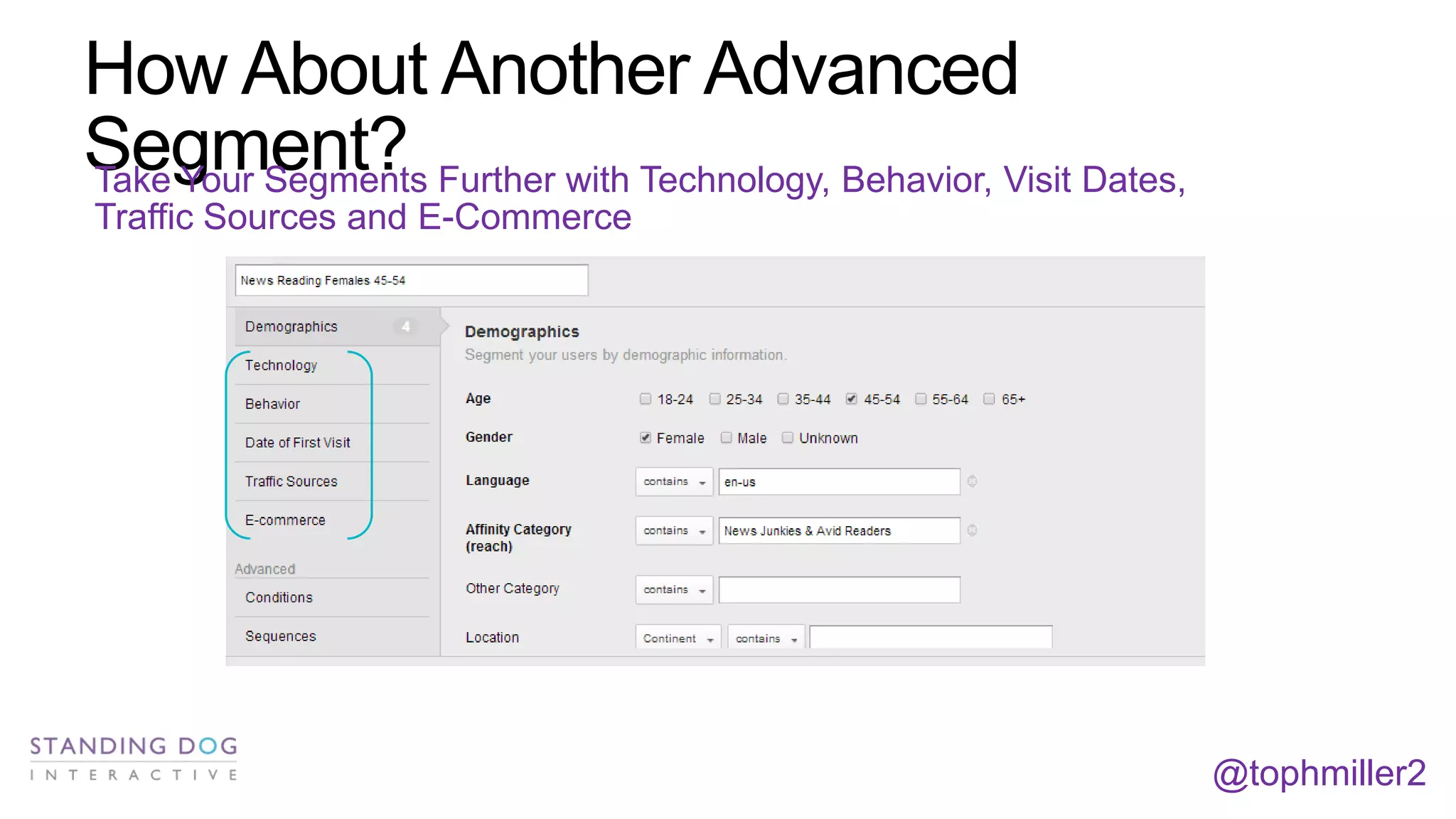
Task: Click the Affinity Category (reach) label
Action: [518, 538]
